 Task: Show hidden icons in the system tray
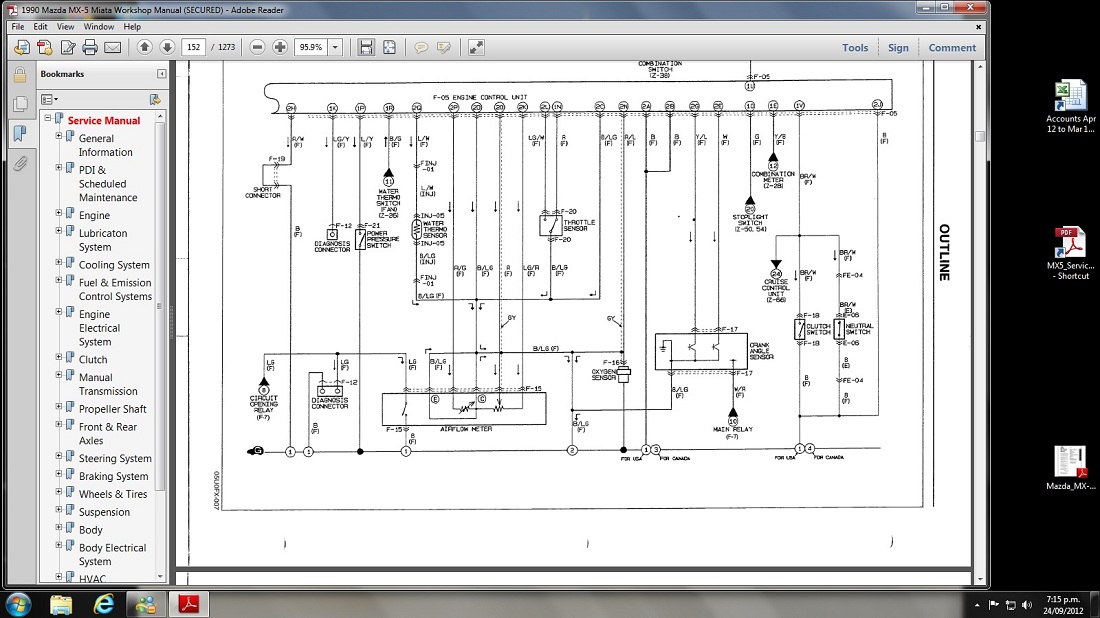pyautogui.click(x=977, y=605)
